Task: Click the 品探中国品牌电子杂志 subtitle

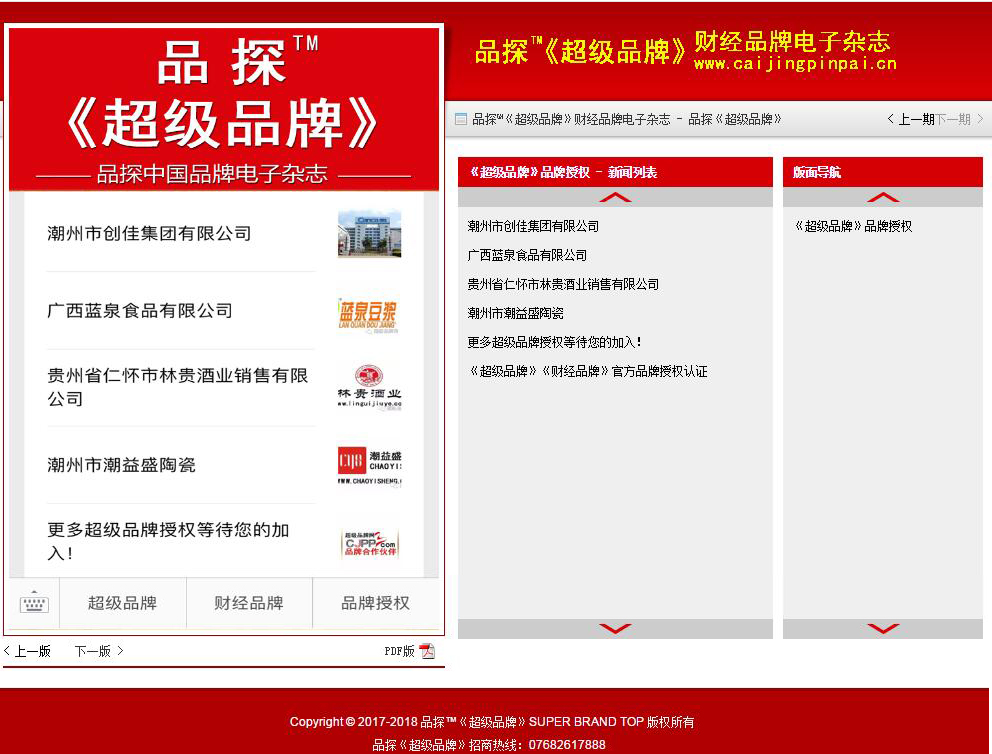Action: (x=213, y=174)
